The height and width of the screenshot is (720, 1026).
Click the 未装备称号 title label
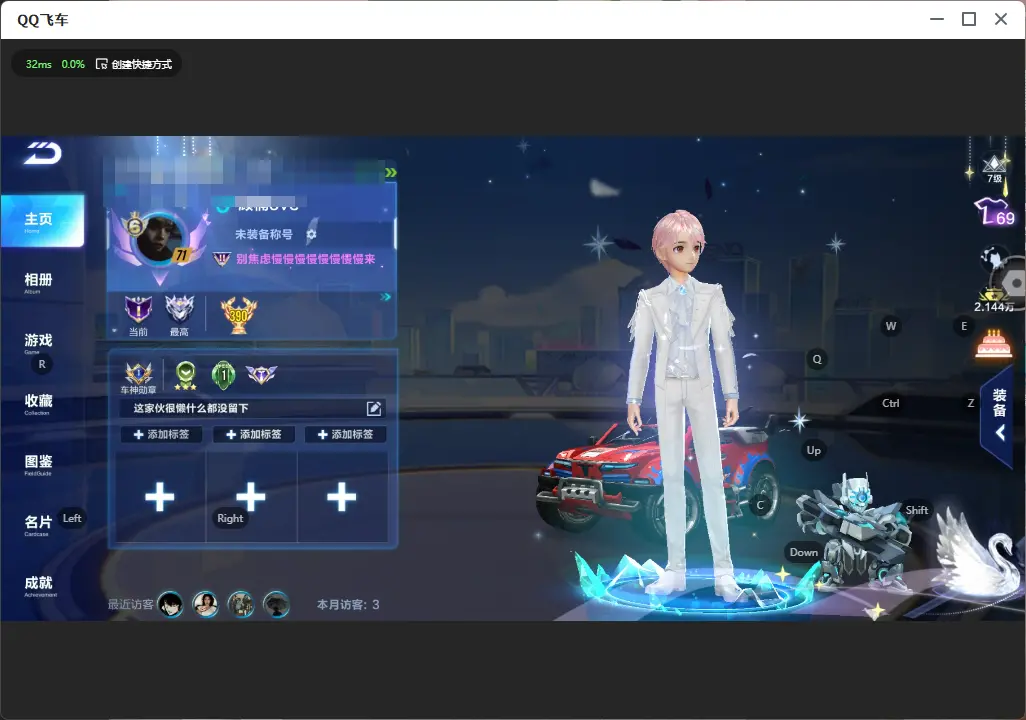pyautogui.click(x=264, y=234)
